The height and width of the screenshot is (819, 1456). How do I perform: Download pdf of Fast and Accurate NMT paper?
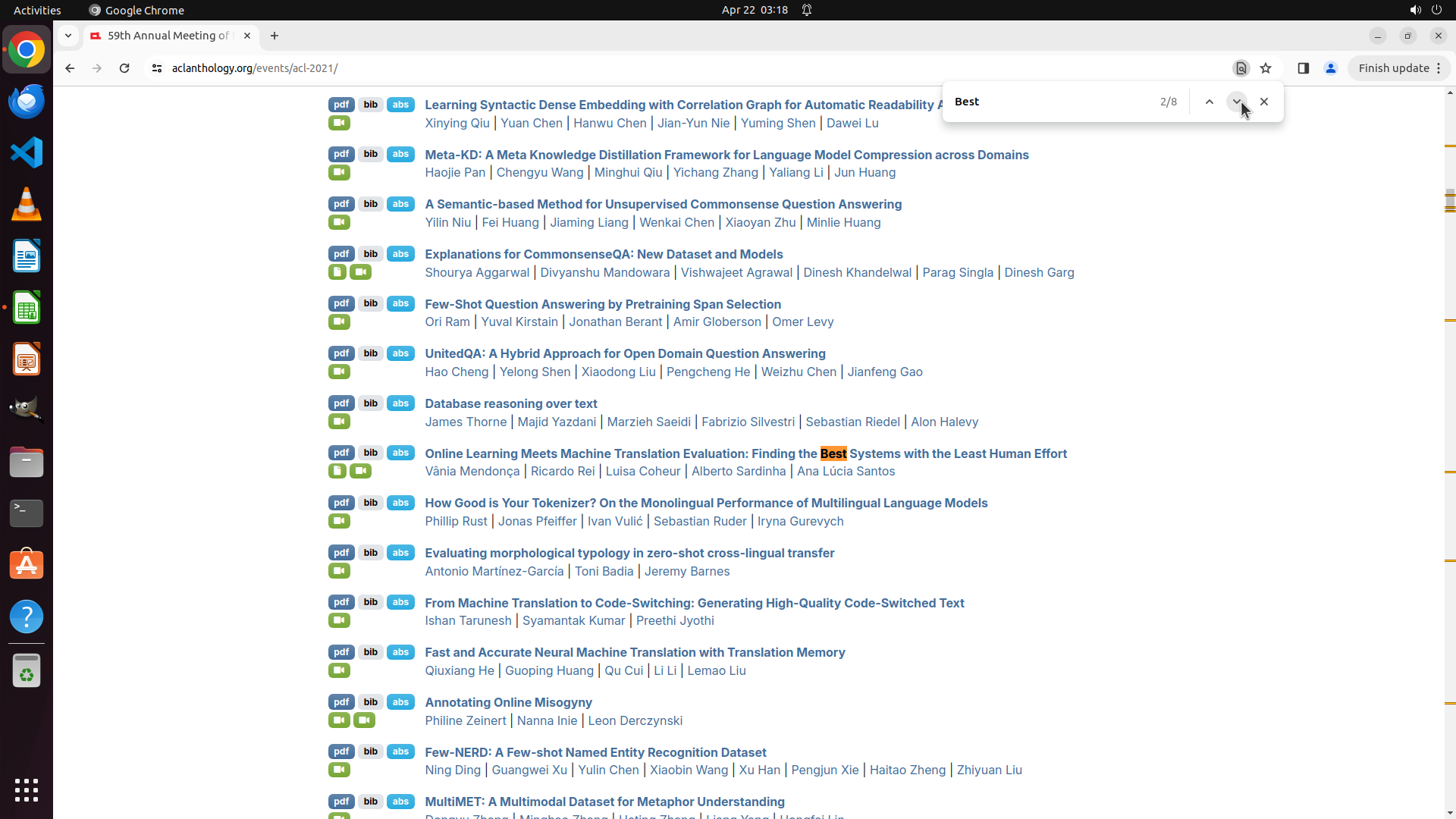pos(341,652)
